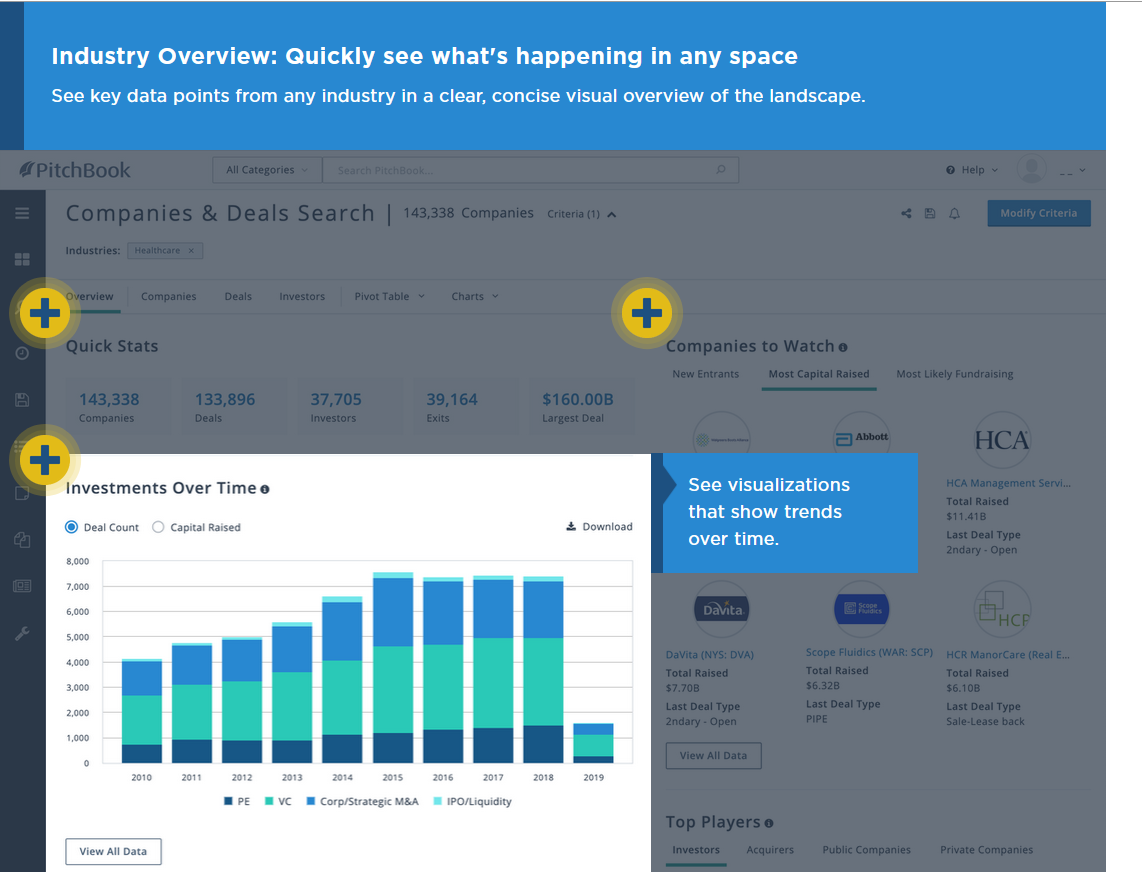Image resolution: width=1142 pixels, height=872 pixels.
Task: Select the Most Capital Raised tab
Action: [x=819, y=374]
